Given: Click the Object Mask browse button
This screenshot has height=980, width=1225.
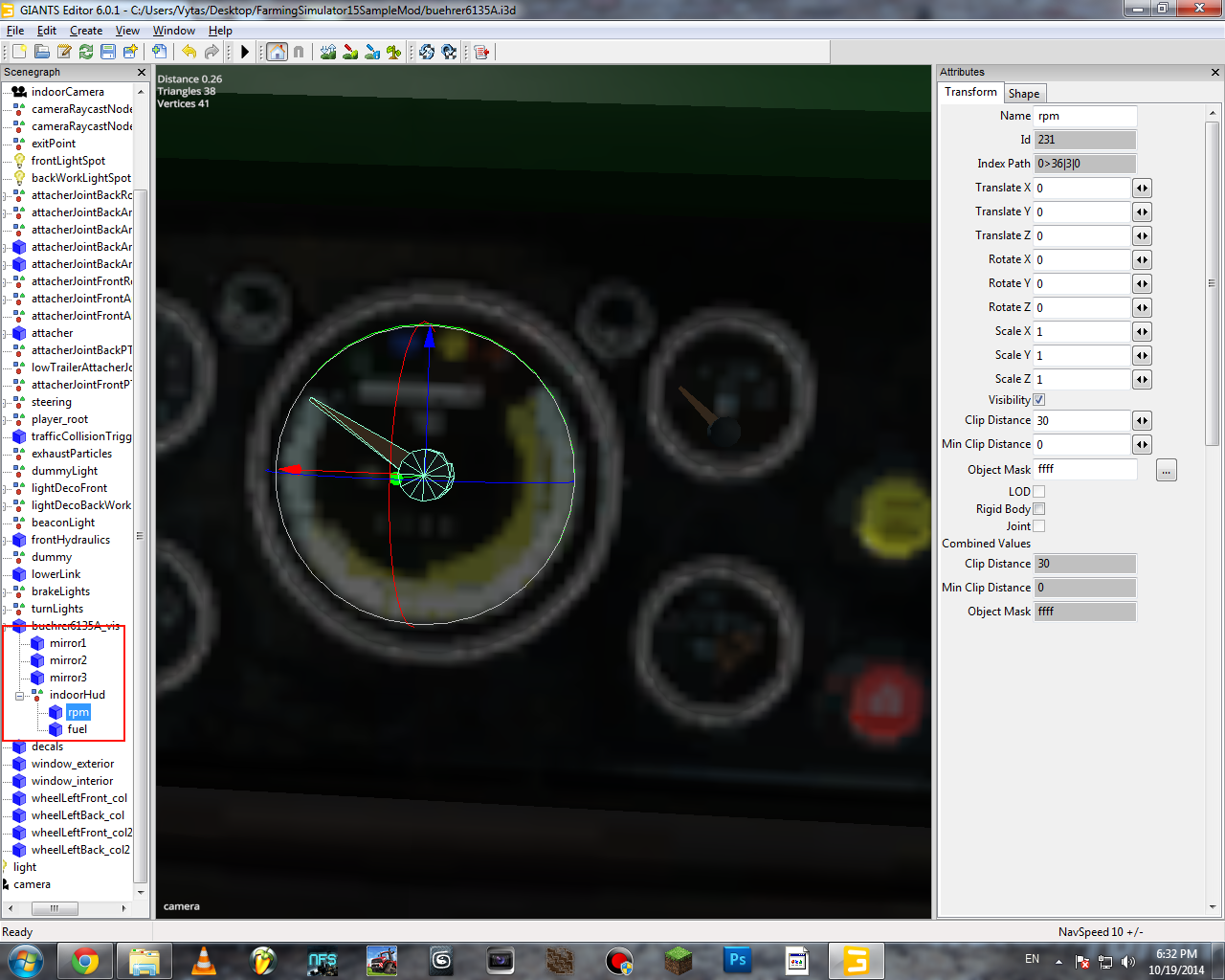Looking at the screenshot, I should point(1166,471).
